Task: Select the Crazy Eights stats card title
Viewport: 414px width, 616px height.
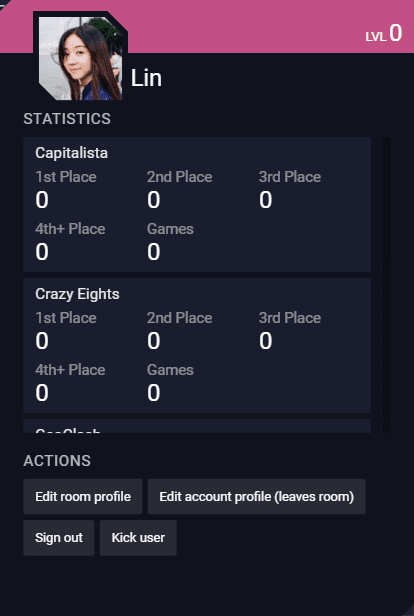Action: coord(77,294)
